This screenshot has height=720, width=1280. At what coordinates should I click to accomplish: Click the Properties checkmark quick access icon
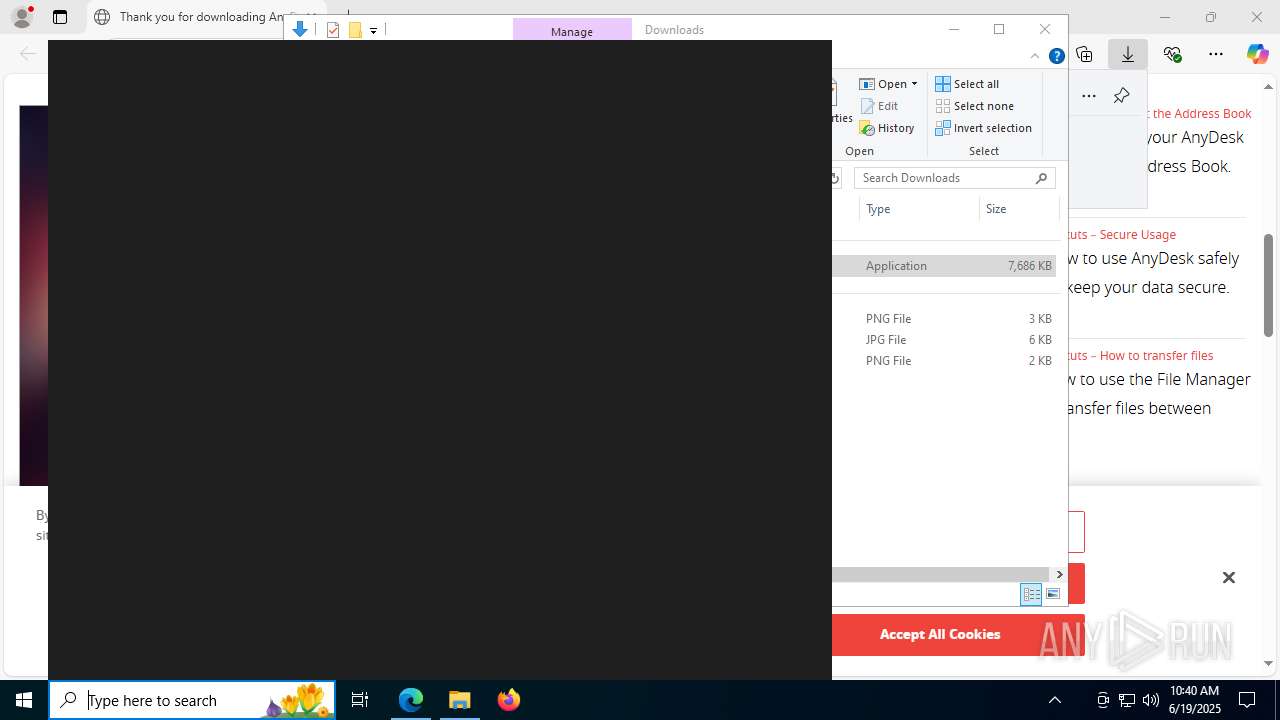[x=333, y=30]
